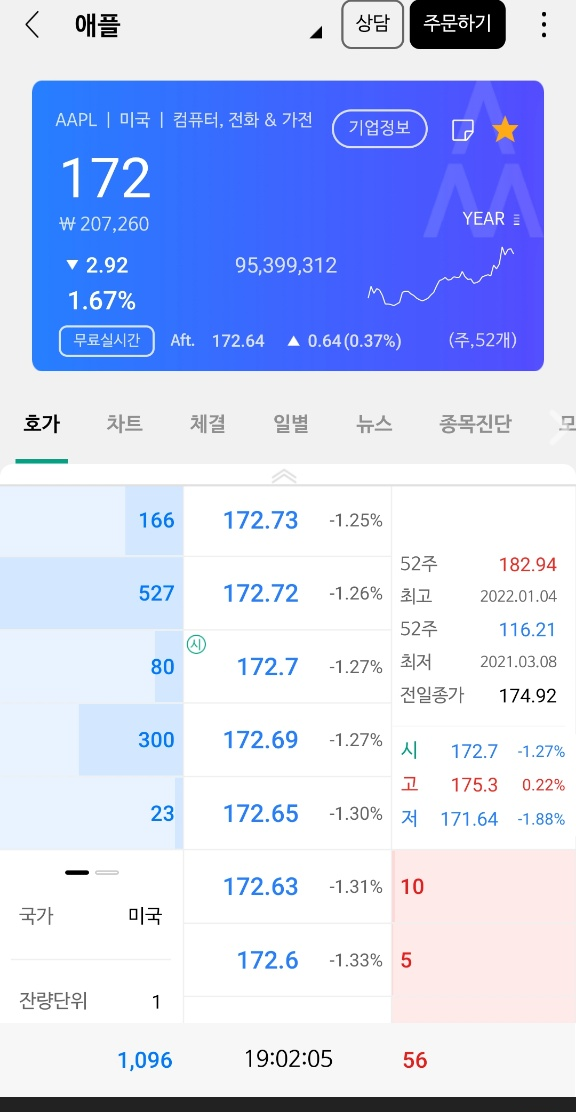The width and height of the screenshot is (576, 1112).
Task: Collapse the order book with double chevron
Action: click(284, 477)
